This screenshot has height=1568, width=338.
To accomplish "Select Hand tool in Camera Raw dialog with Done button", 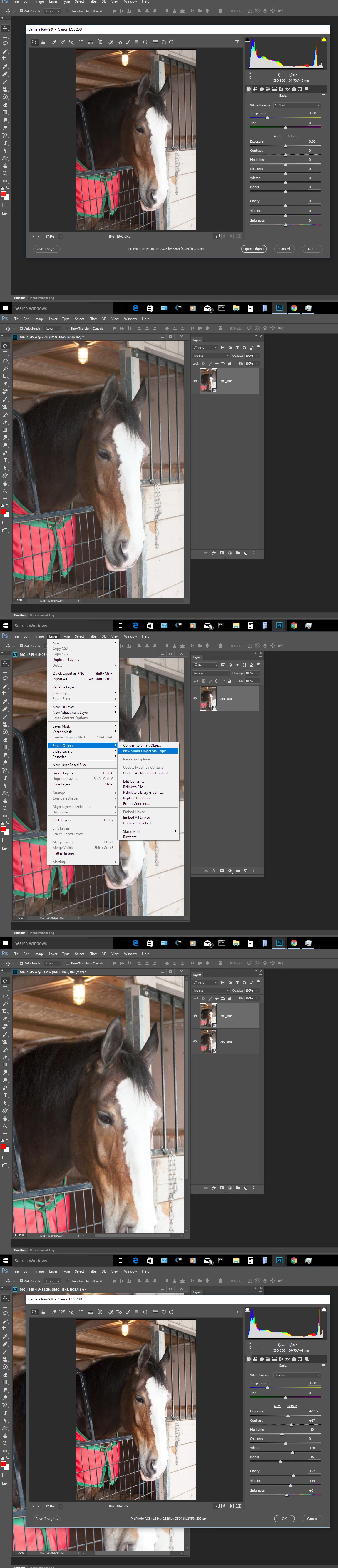I will pos(43,42).
